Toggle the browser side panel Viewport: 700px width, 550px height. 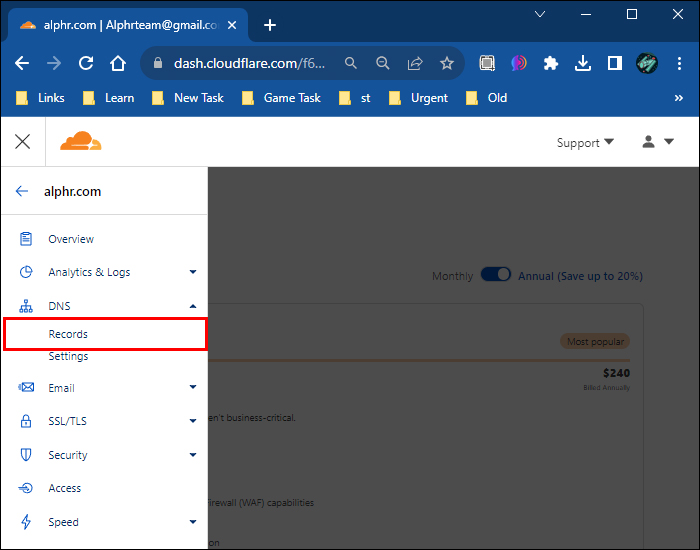click(x=615, y=63)
